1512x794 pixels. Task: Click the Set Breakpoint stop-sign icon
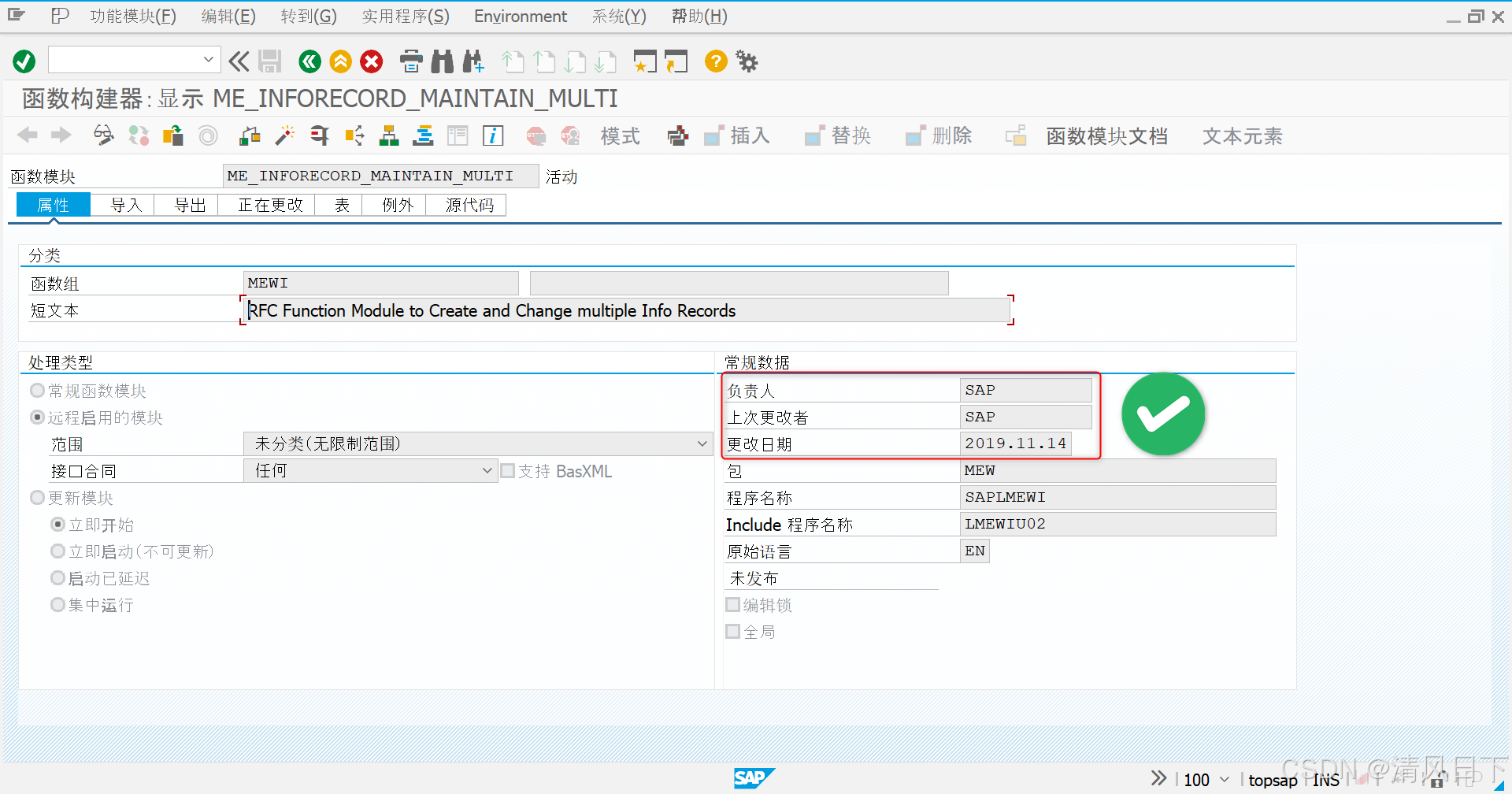point(536,135)
